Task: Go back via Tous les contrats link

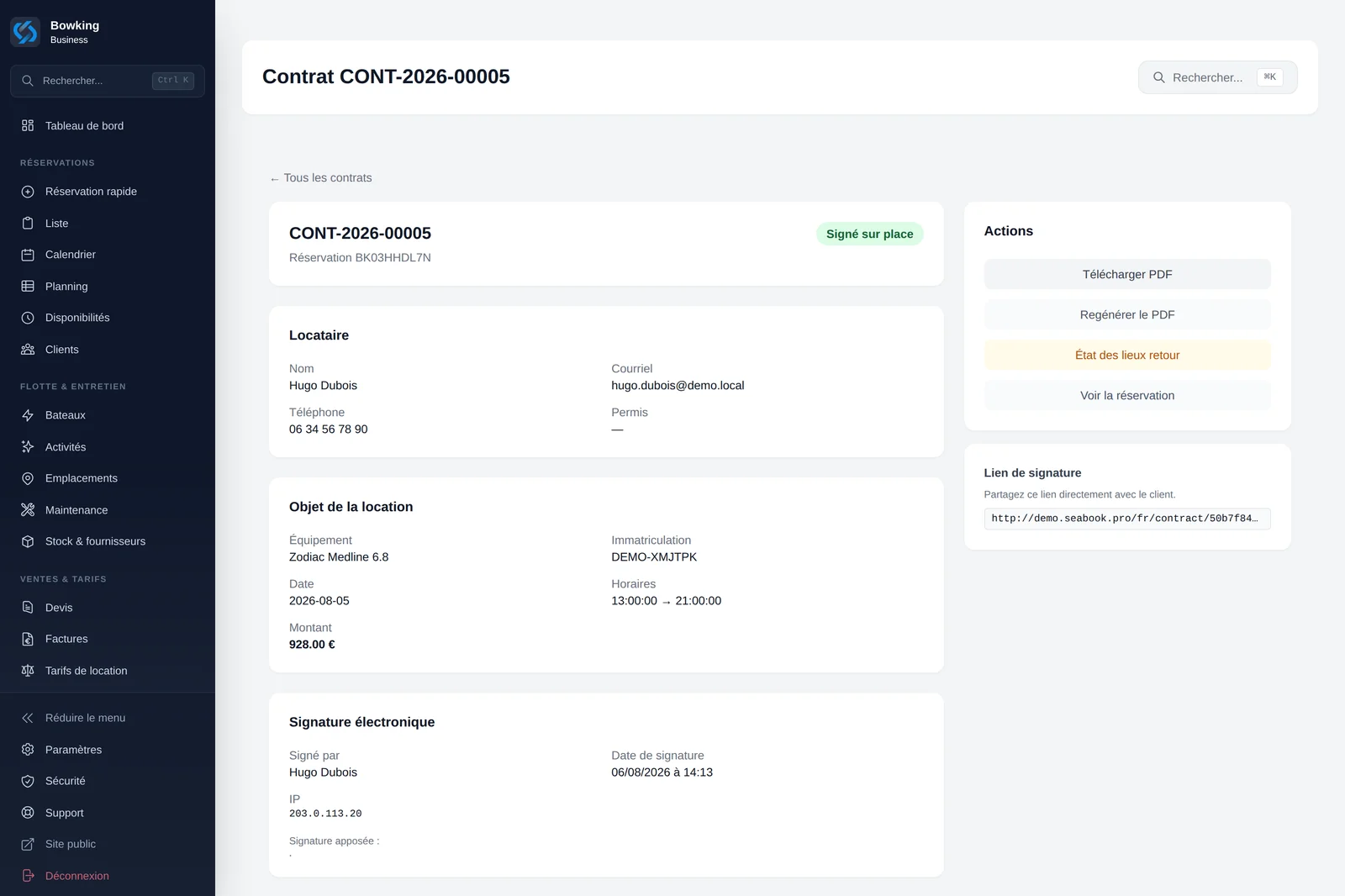Action: point(320,178)
